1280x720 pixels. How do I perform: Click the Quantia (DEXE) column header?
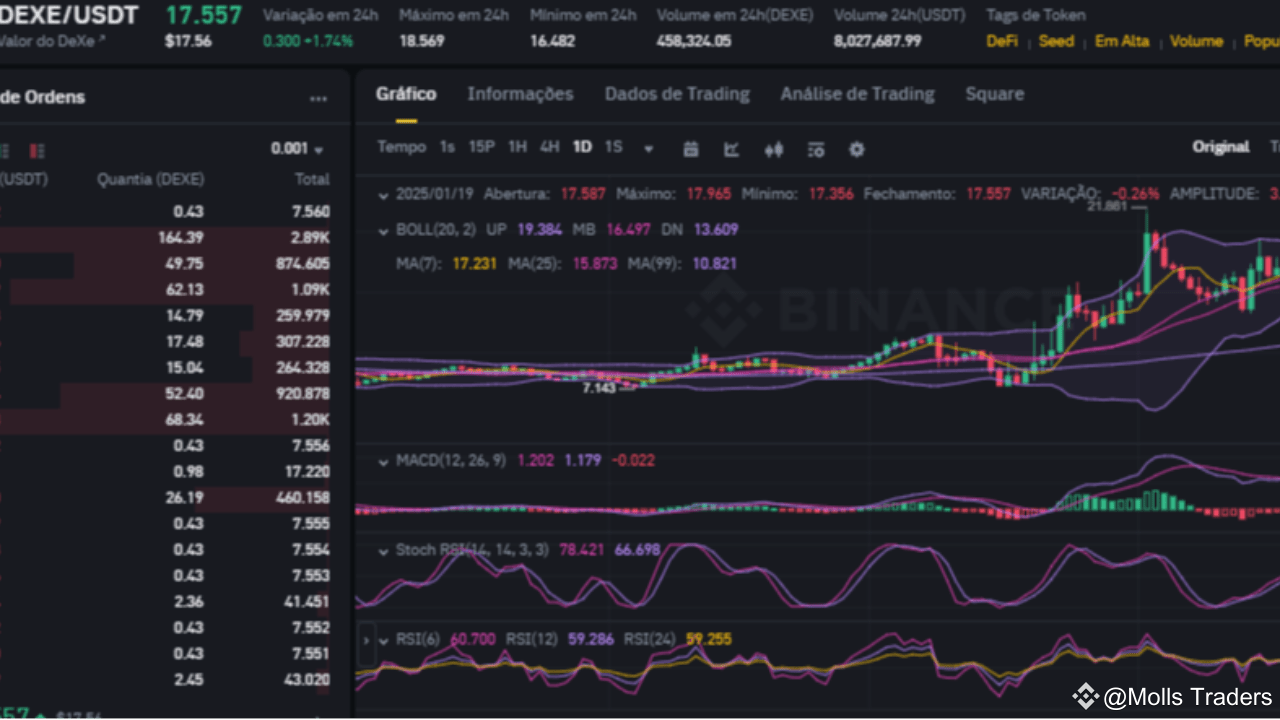[150, 179]
